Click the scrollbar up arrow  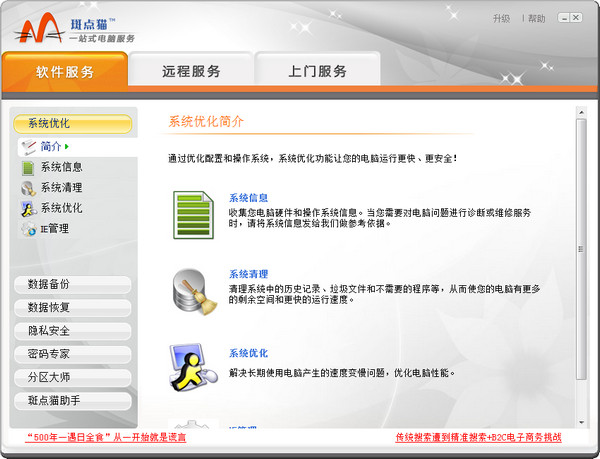[x=582, y=112]
